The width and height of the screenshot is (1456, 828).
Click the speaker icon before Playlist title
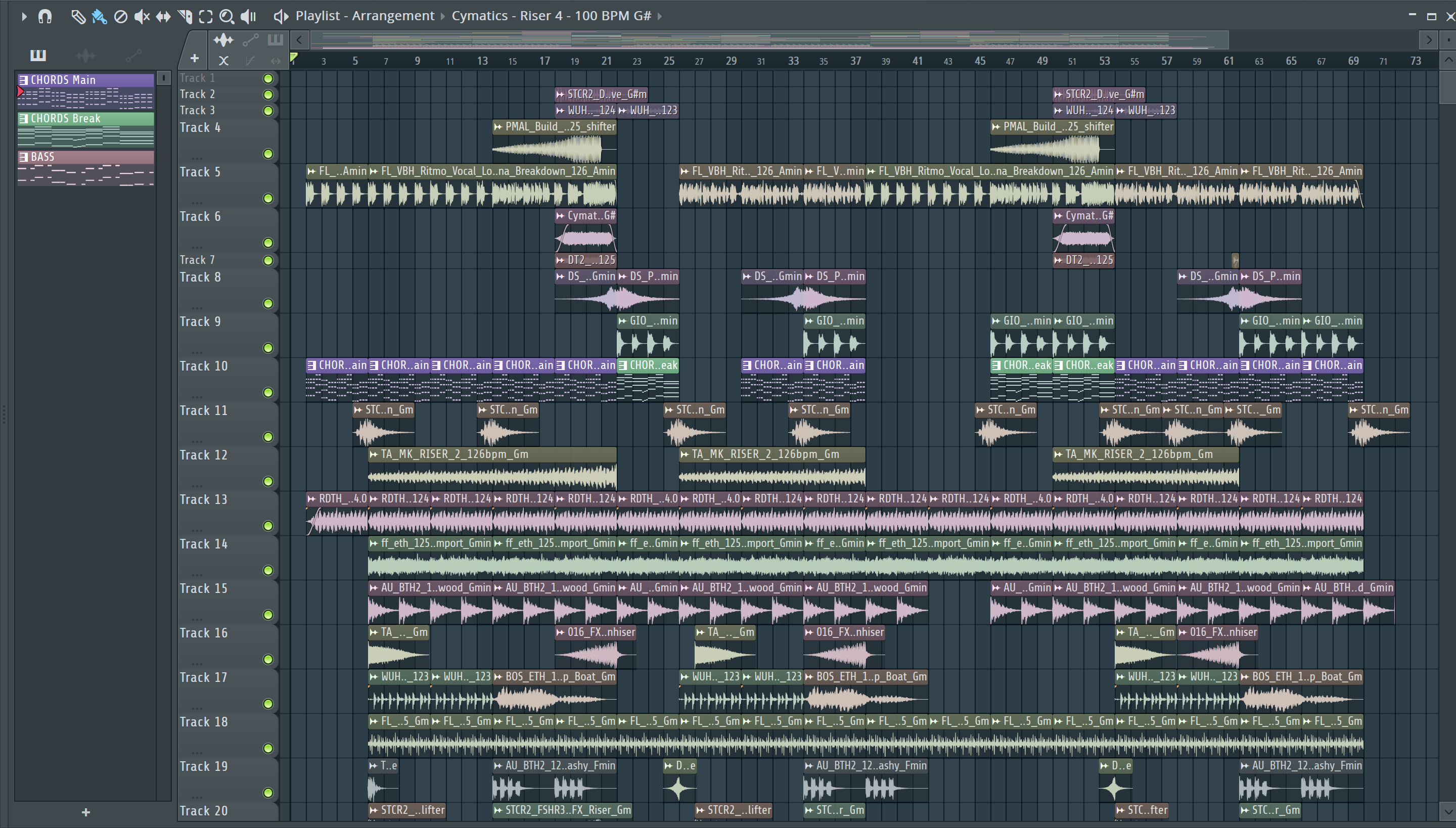[281, 17]
